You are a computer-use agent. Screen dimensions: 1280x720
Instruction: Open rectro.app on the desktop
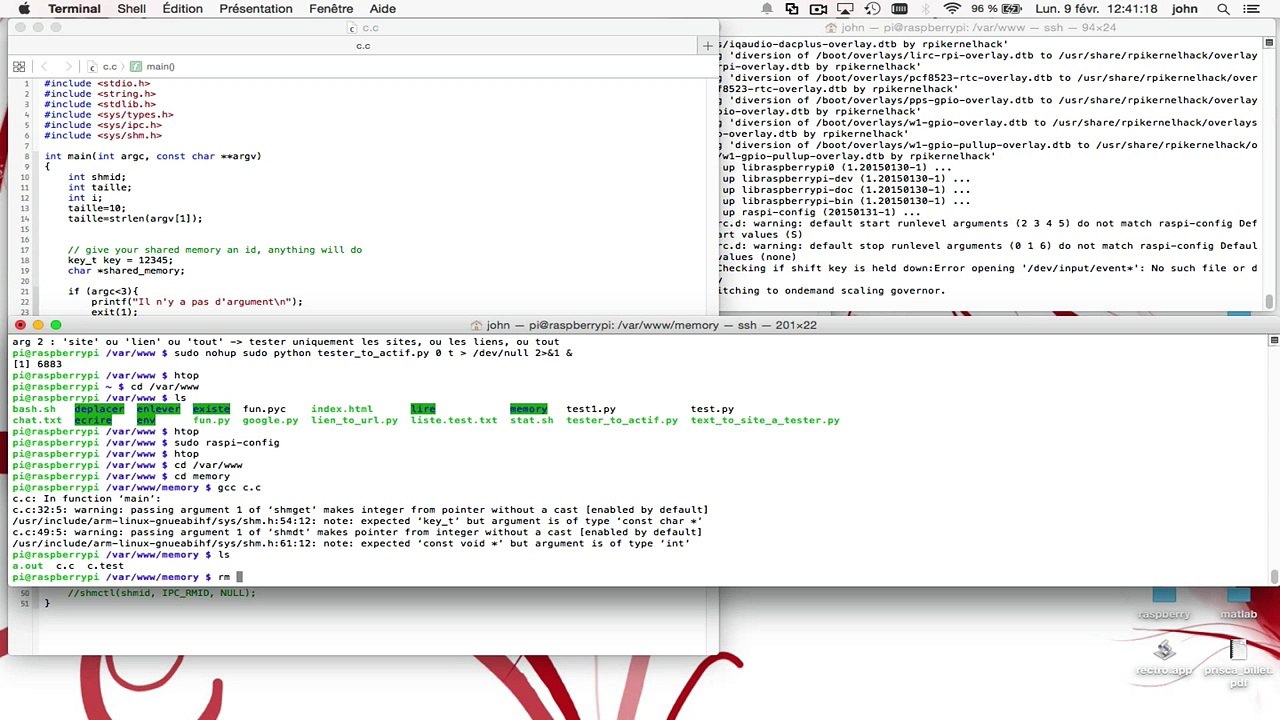[1164, 660]
